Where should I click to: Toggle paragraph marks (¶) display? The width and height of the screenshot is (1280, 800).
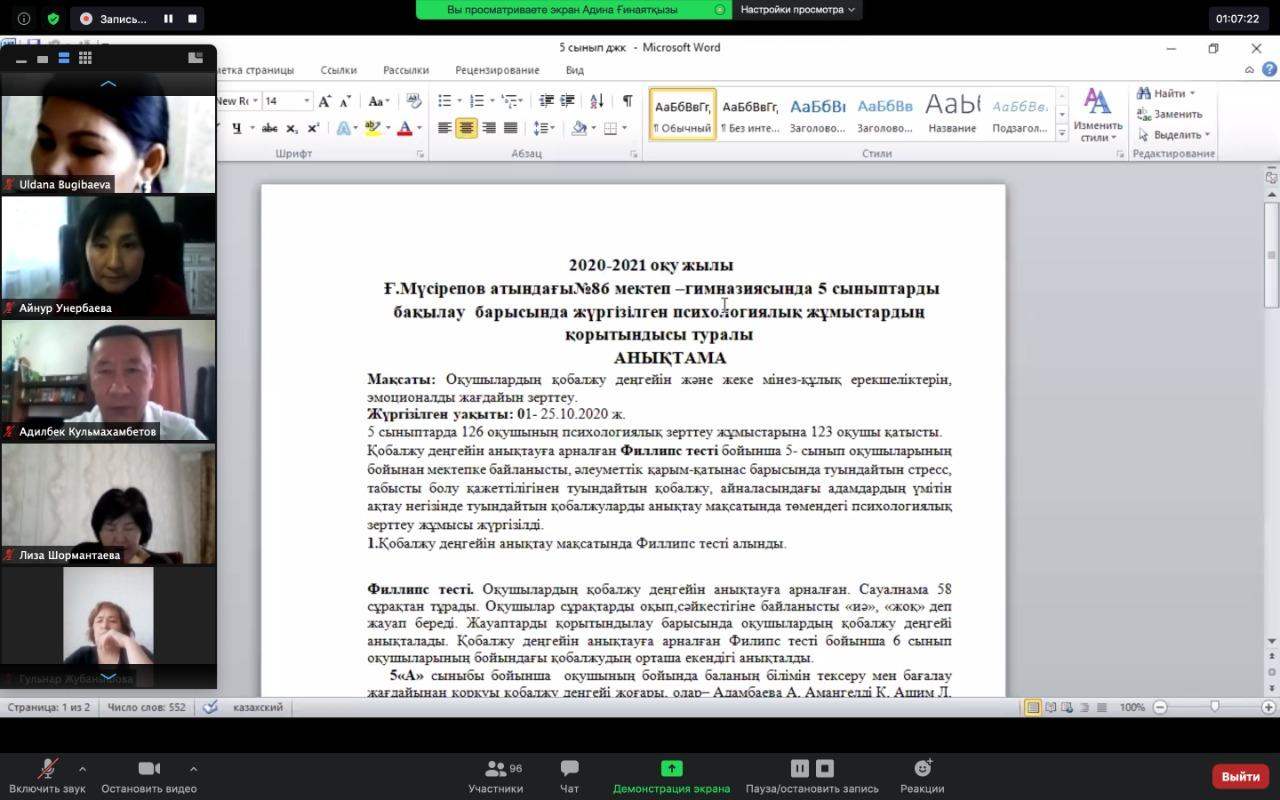(627, 101)
